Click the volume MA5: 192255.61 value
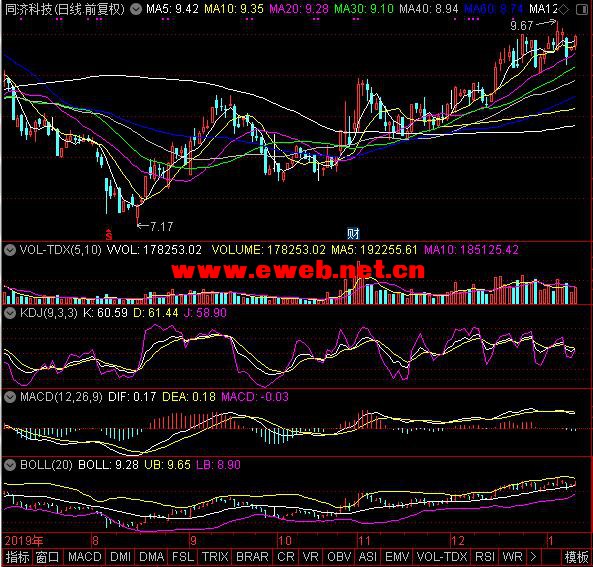The width and height of the screenshot is (593, 567). tap(374, 250)
